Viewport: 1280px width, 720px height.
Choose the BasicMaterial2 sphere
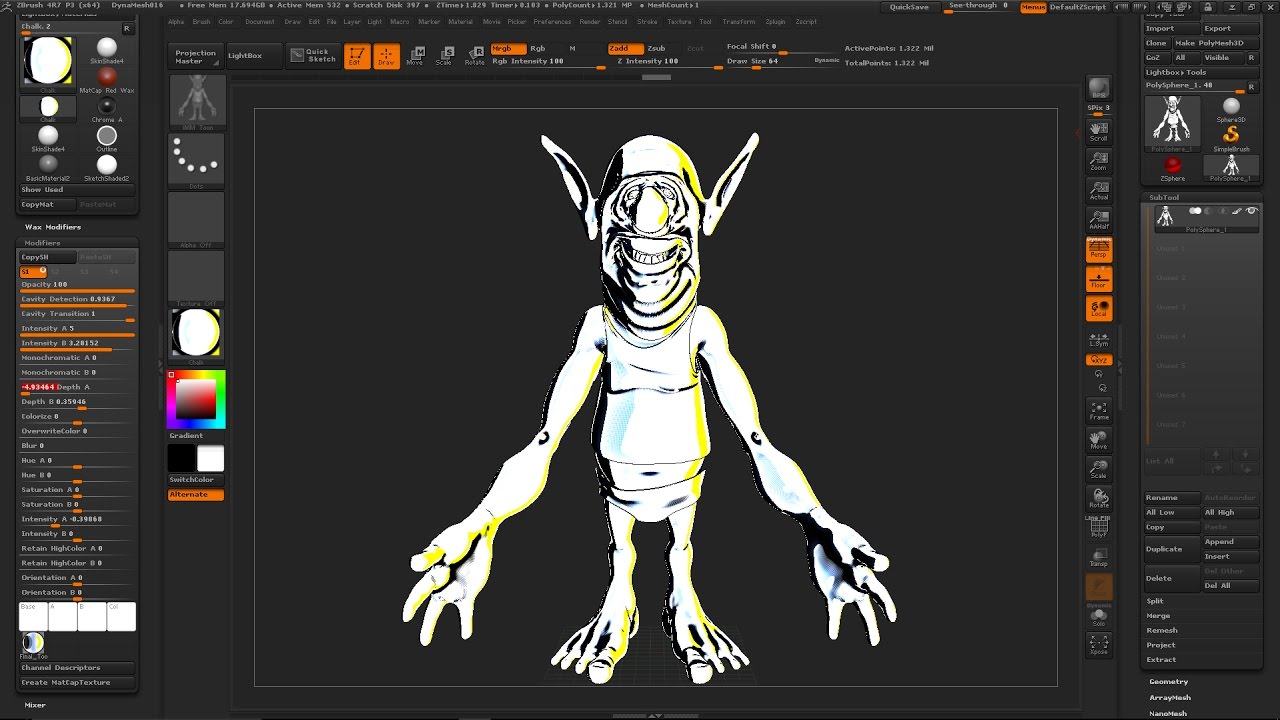(x=48, y=168)
